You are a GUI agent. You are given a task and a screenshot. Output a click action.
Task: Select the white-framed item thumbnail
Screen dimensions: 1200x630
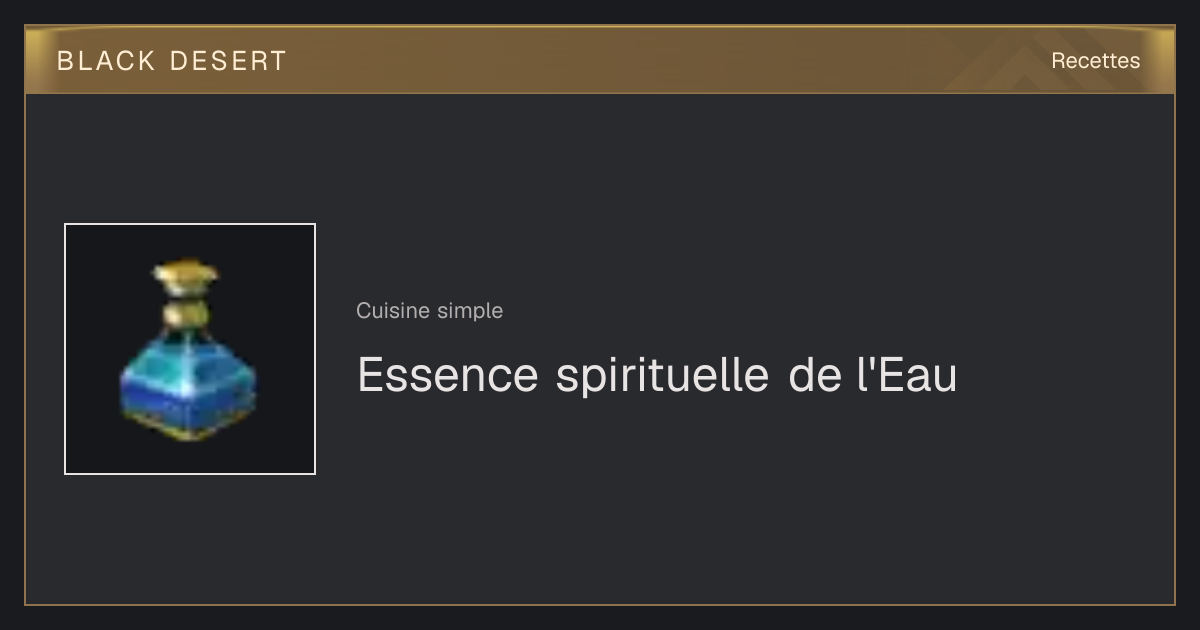pyautogui.click(x=190, y=349)
